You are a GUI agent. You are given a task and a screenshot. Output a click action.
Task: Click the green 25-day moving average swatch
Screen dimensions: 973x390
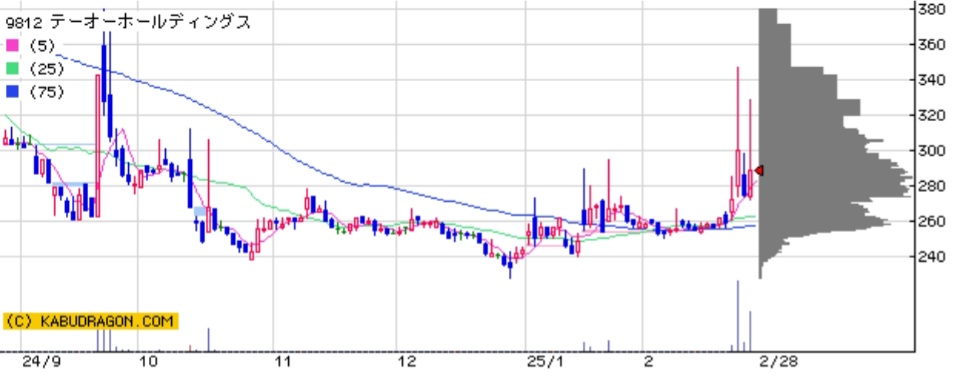coord(12,69)
